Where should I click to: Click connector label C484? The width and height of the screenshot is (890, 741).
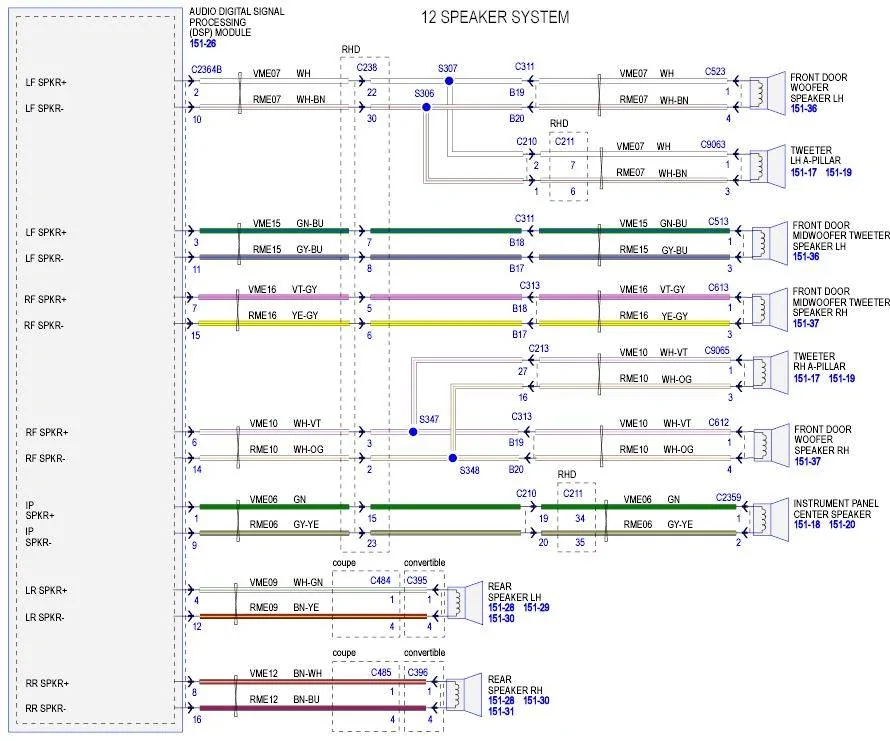click(x=380, y=580)
